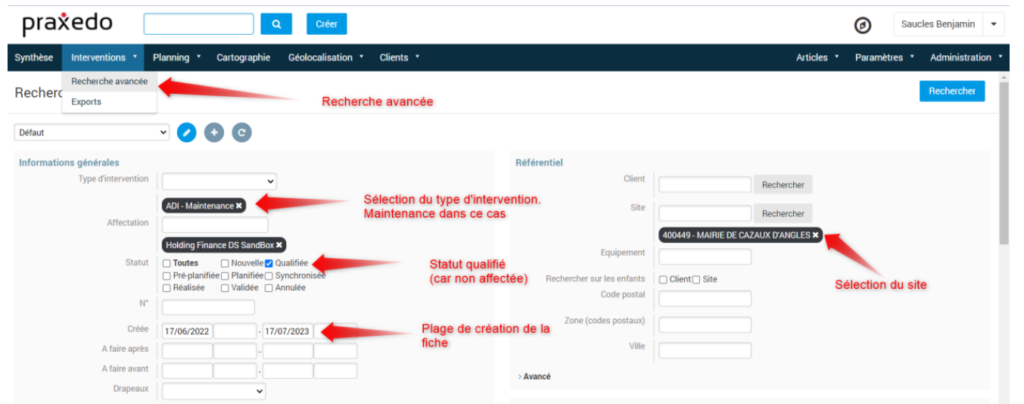Remove the ADI - Maintenance tag
1024x404 pixels.
point(239,205)
